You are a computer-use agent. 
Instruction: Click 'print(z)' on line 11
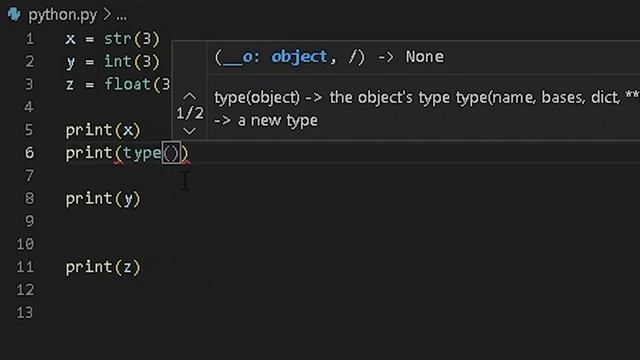(x=103, y=267)
